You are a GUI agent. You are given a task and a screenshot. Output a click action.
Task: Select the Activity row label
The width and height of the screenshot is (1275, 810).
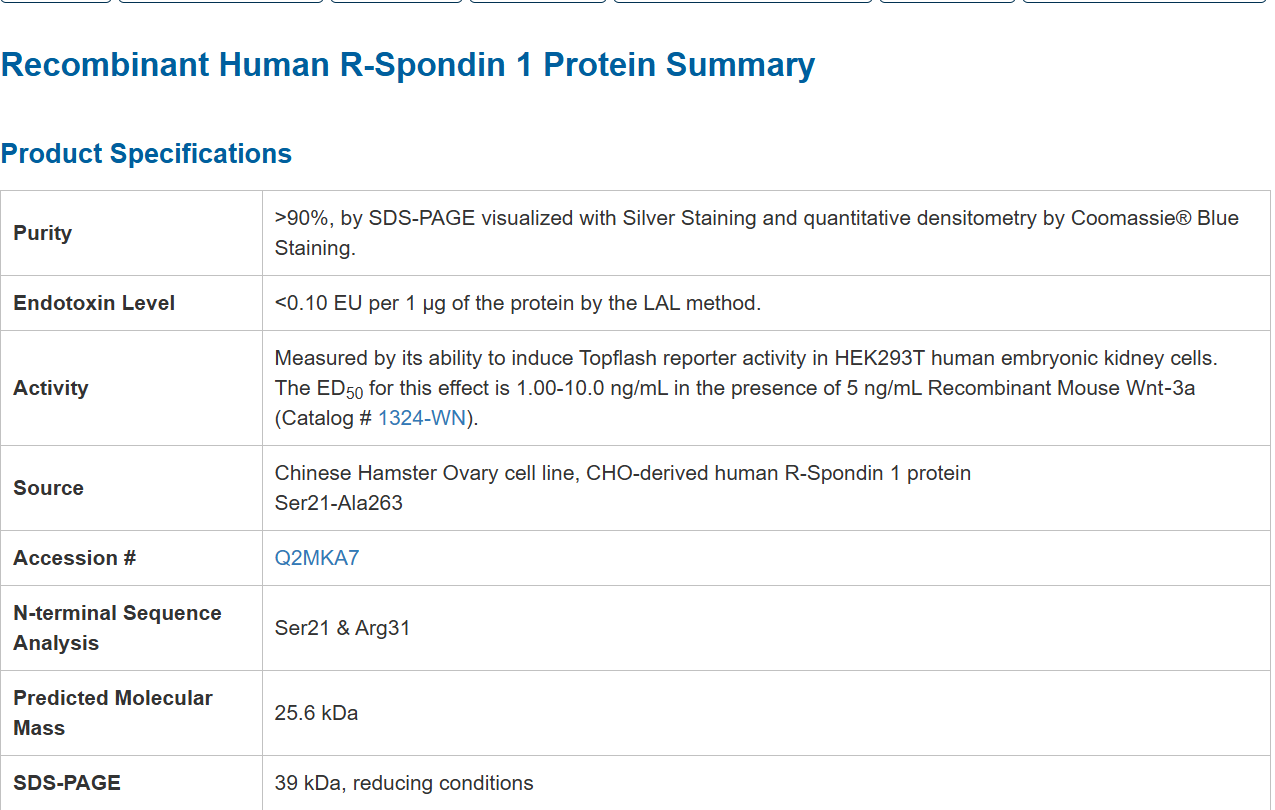[51, 388]
